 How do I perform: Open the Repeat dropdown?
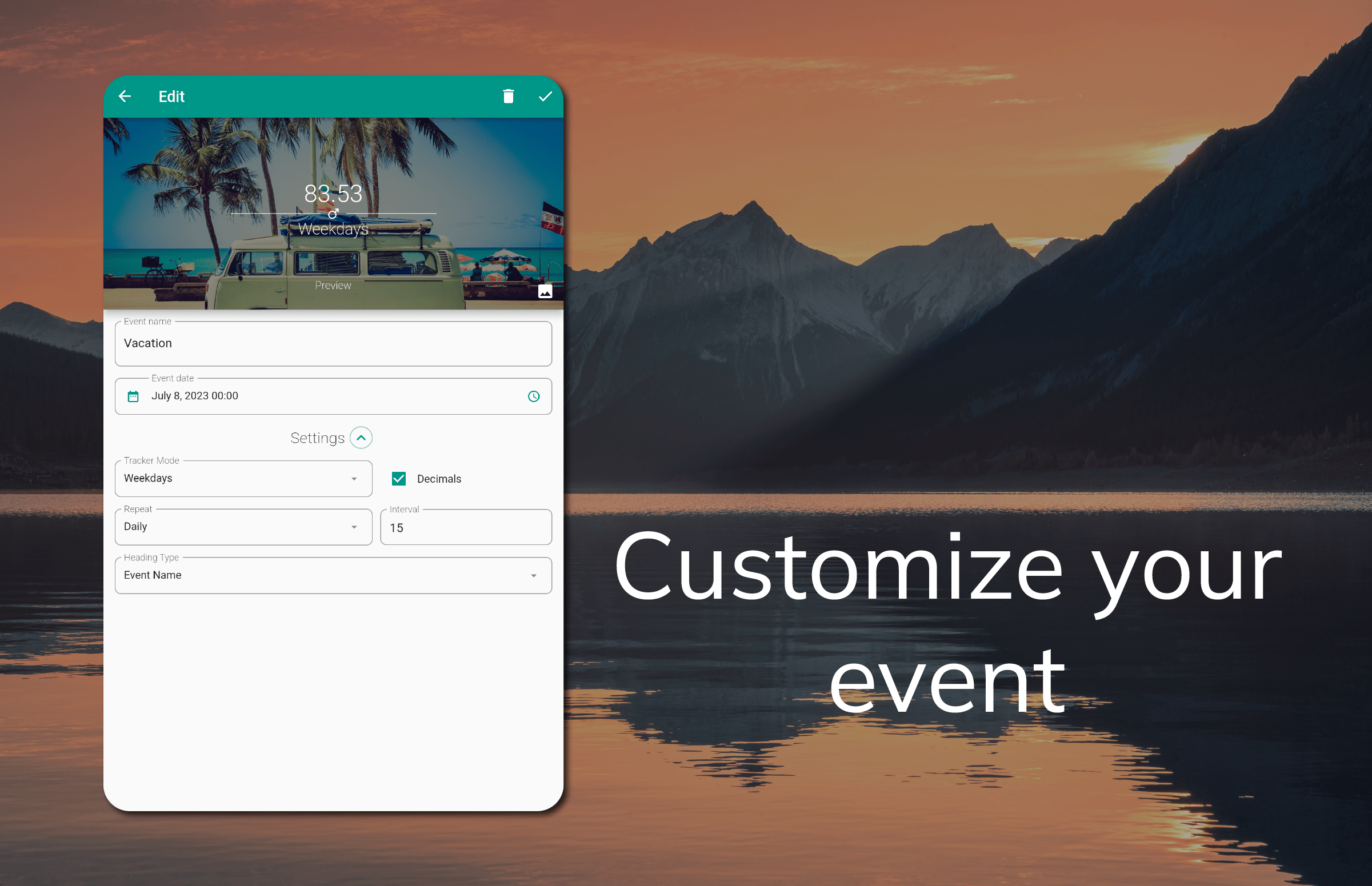click(x=243, y=527)
